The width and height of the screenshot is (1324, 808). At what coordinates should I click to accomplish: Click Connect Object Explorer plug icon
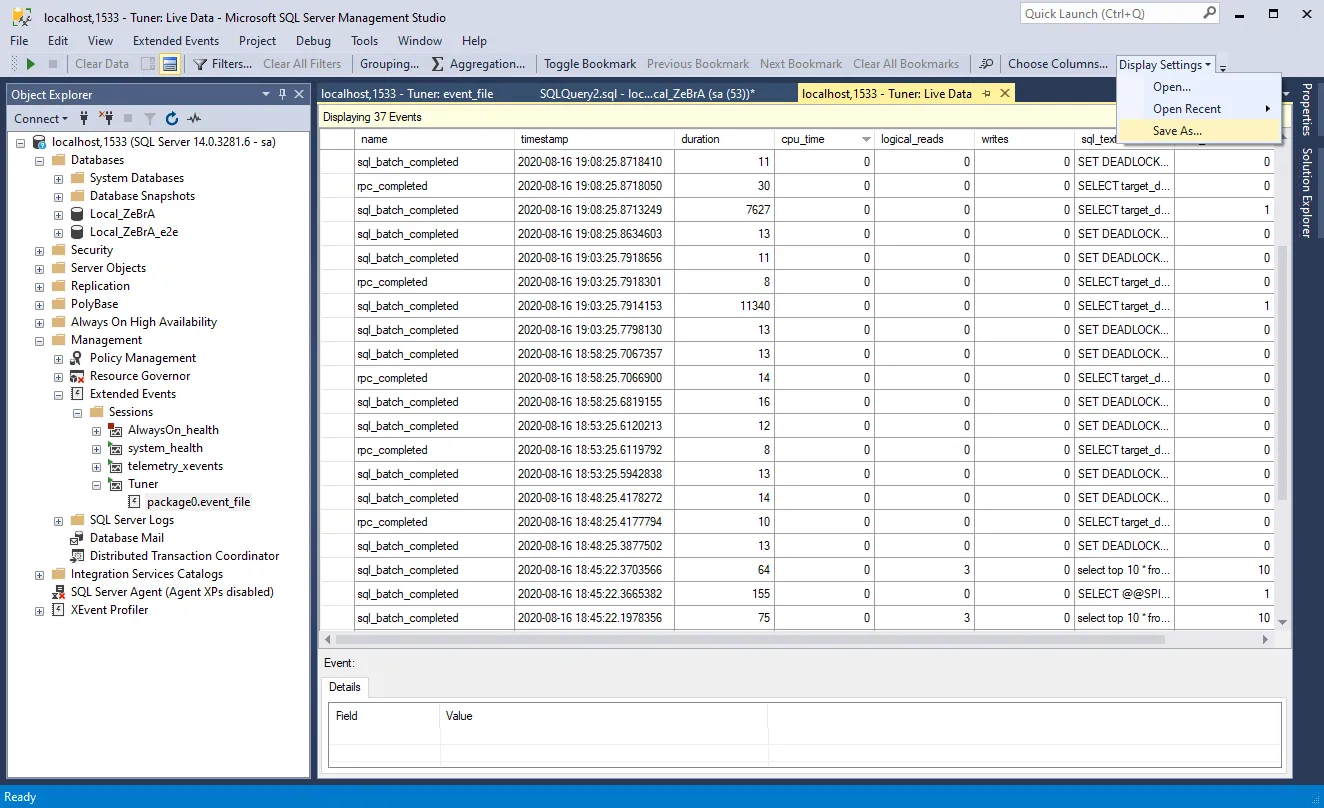pyautogui.click(x=86, y=118)
